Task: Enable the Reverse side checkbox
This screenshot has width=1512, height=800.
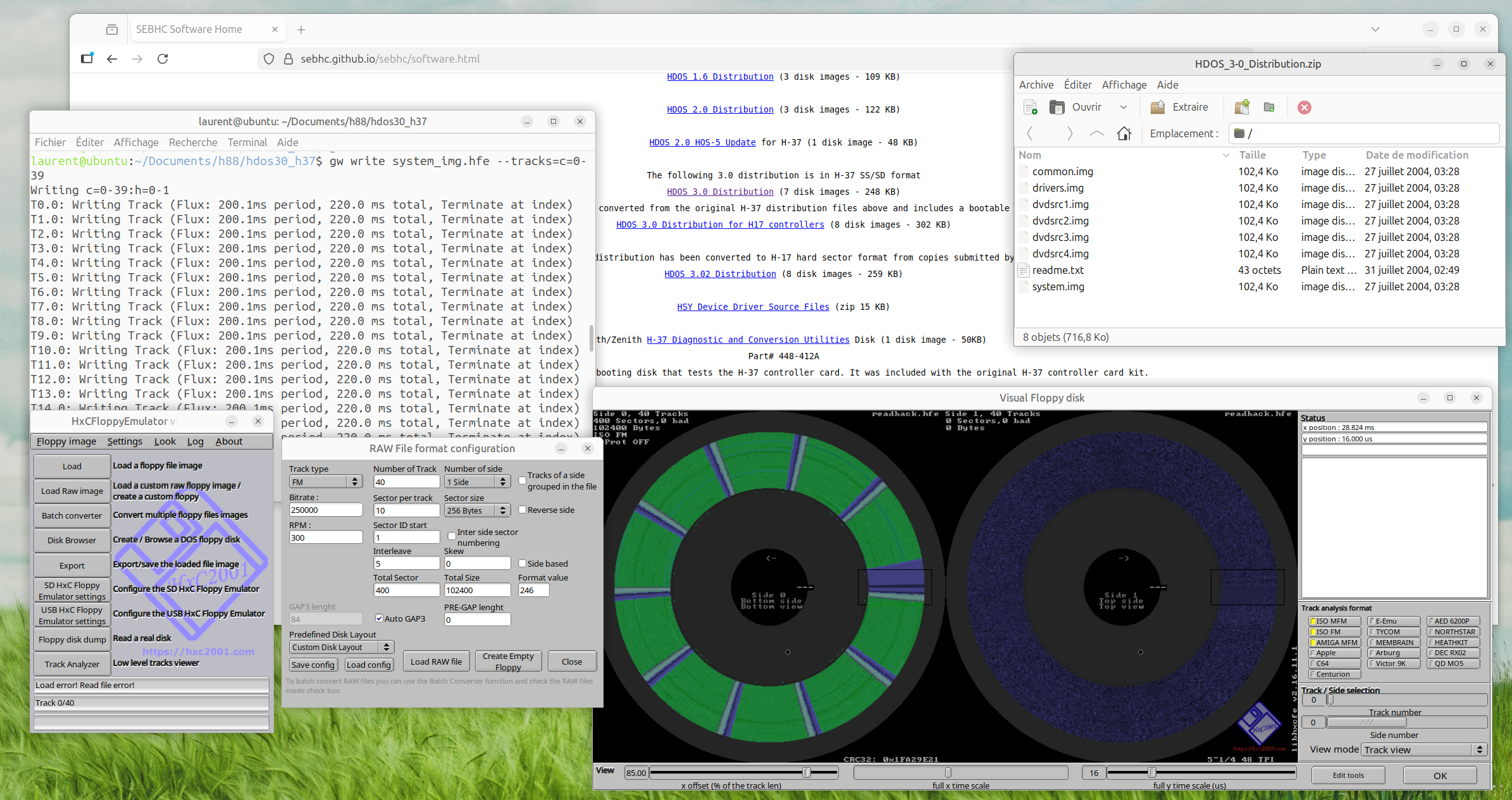Action: pyautogui.click(x=523, y=510)
